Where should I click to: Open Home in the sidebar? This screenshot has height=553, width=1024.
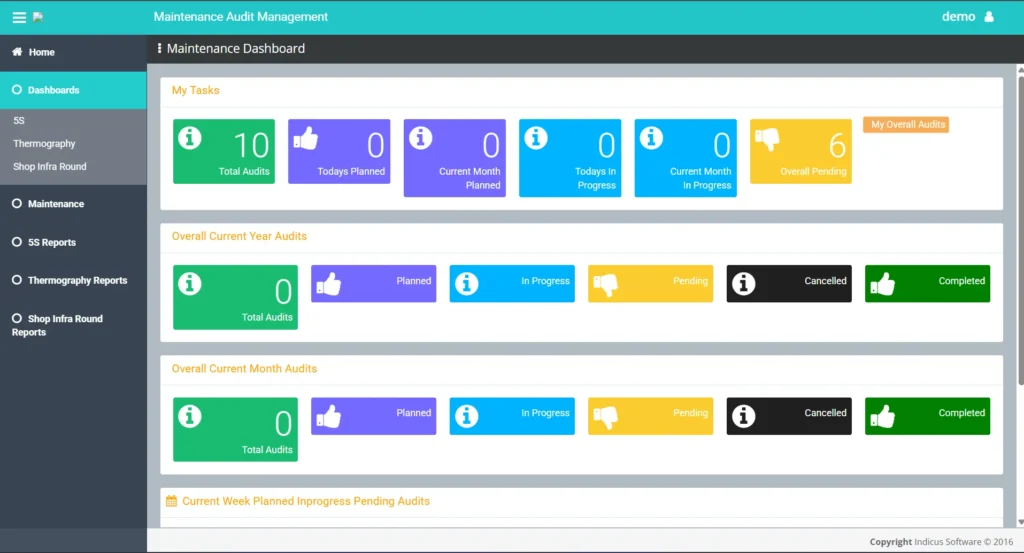[x=73, y=52]
